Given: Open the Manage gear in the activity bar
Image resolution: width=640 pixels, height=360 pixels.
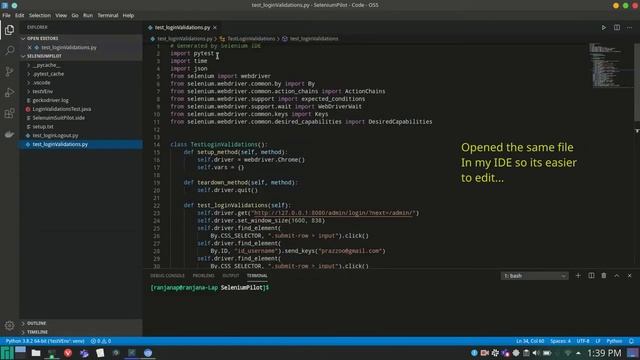Looking at the screenshot, I should [x=9, y=325].
